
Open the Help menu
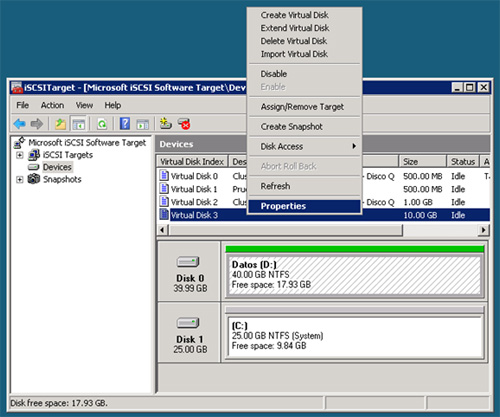click(113, 105)
